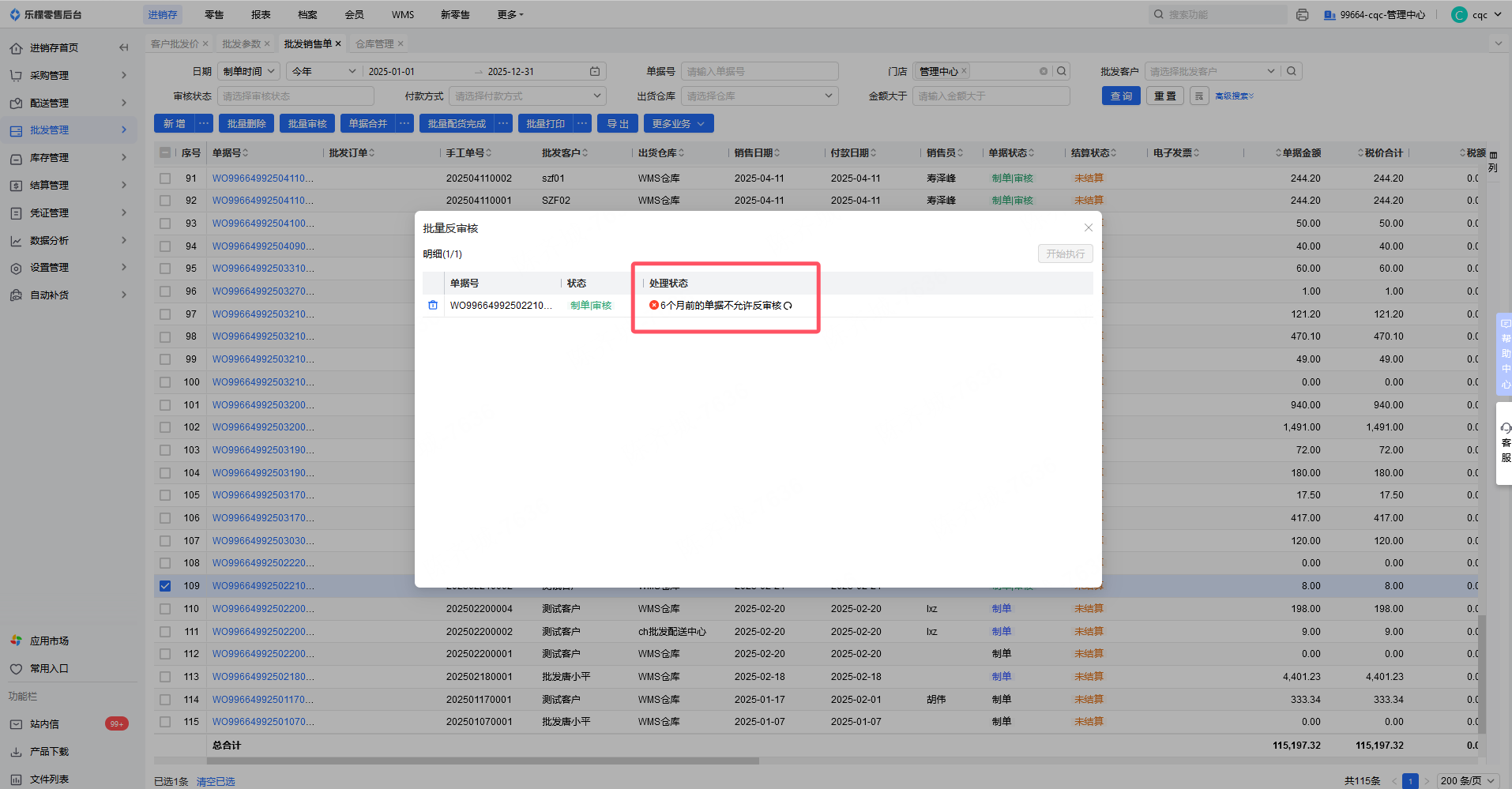This screenshot has width=1512, height=789.
Task: Open the 客服 headset icon
Action: (1506, 428)
